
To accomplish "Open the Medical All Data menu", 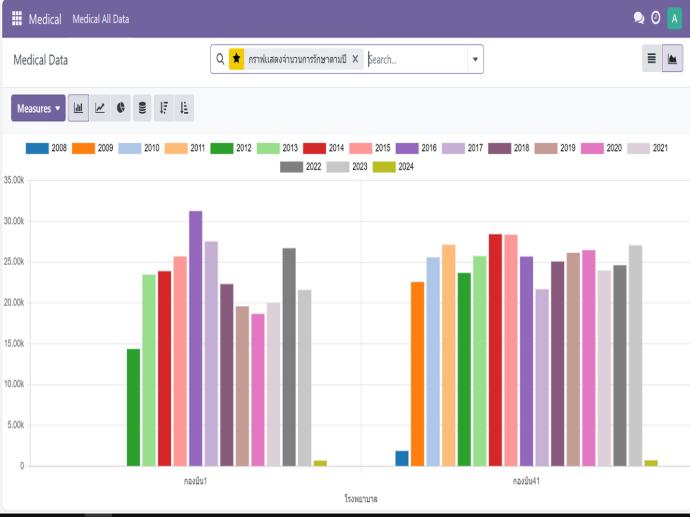I will [x=100, y=19].
